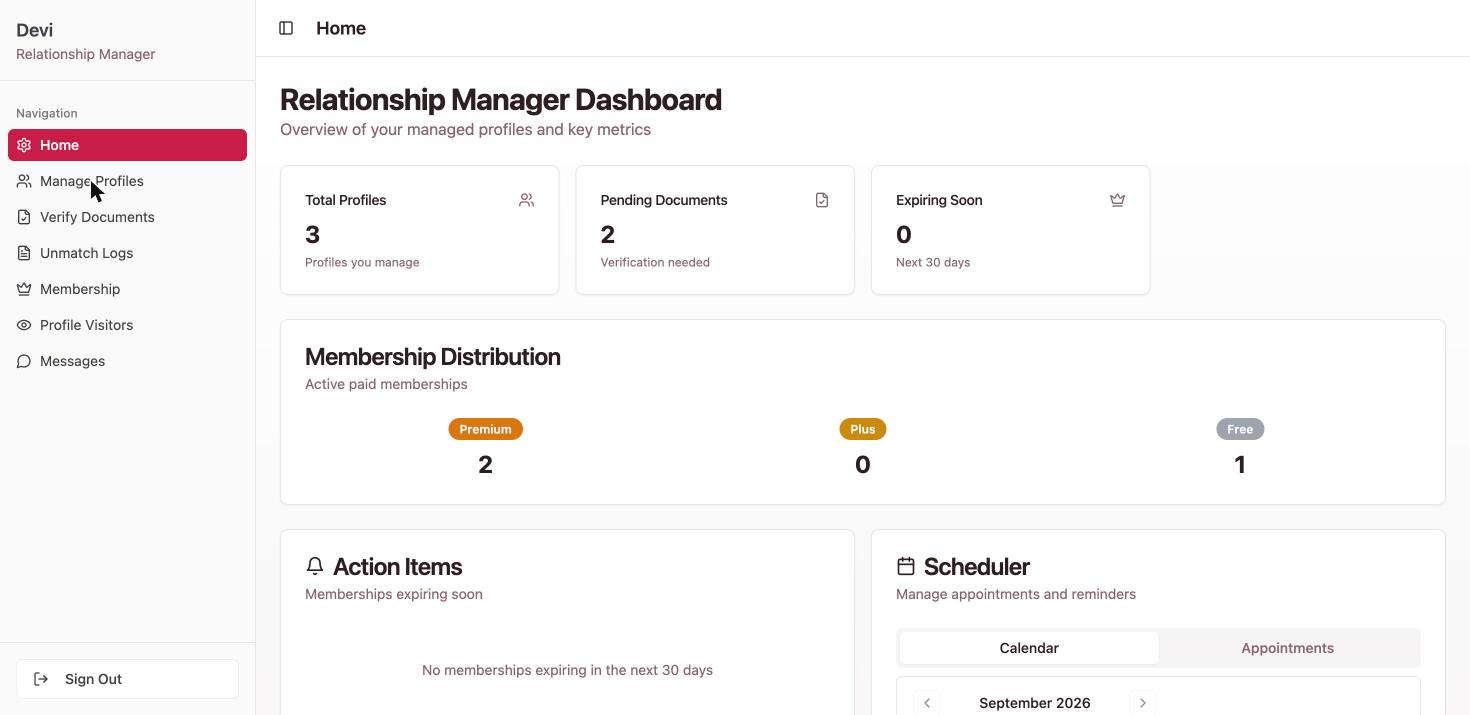Click the crown icon on Expiring Soon card
The height and width of the screenshot is (715, 1470).
tap(1117, 200)
